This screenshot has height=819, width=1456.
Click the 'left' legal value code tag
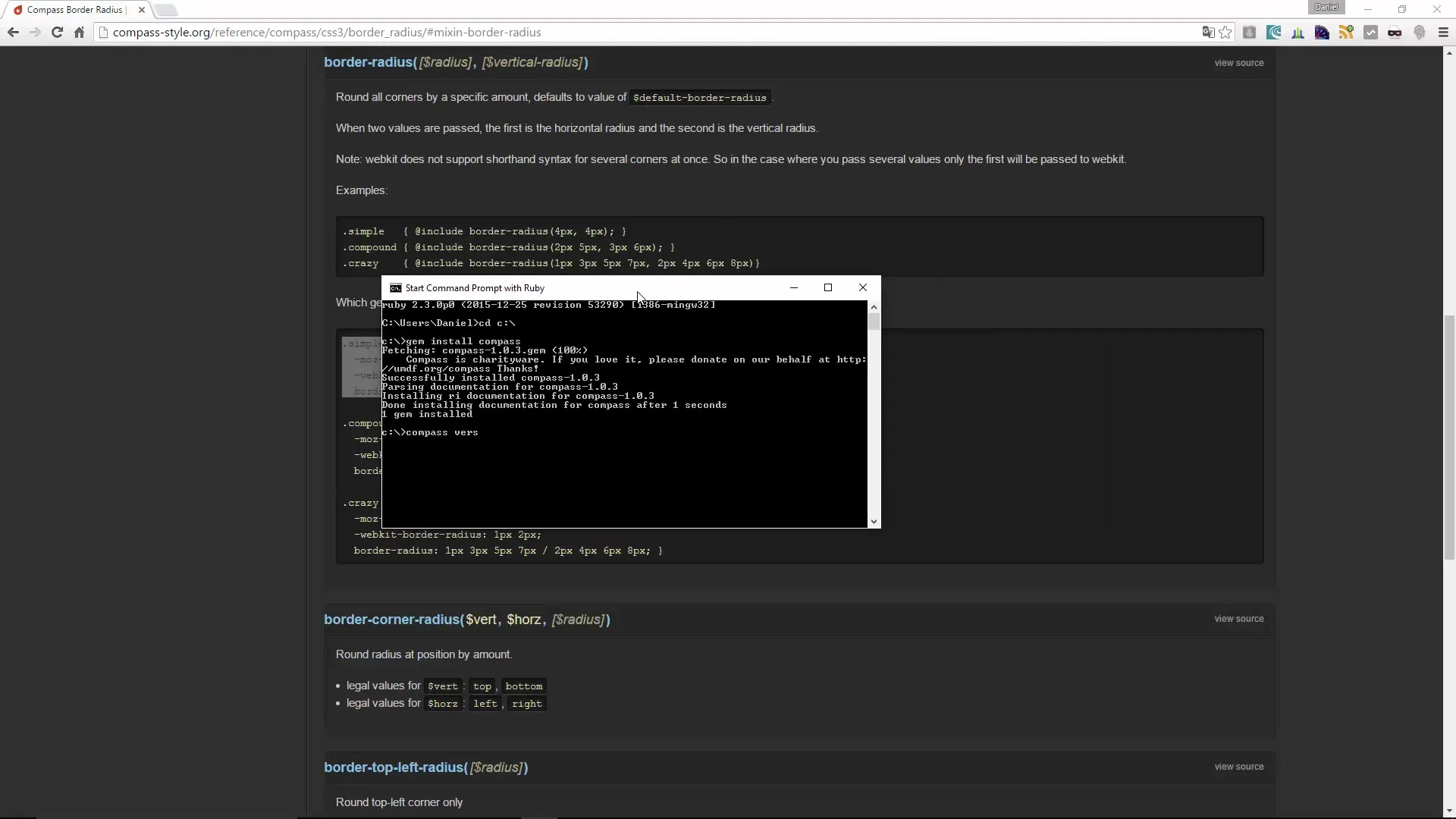tap(485, 704)
